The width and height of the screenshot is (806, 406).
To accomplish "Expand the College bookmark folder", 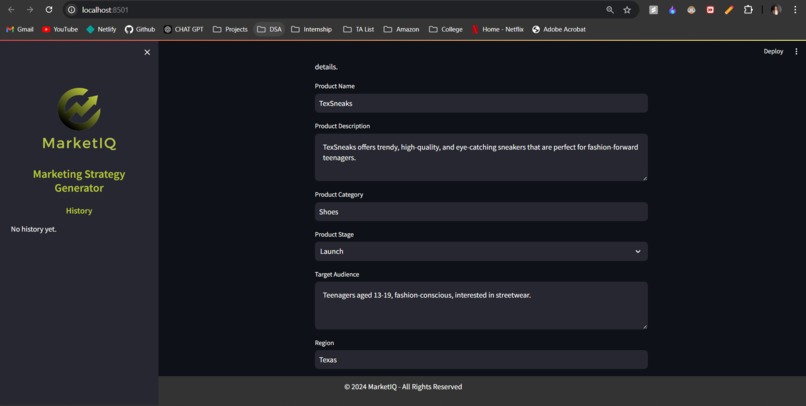I will tap(446, 29).
